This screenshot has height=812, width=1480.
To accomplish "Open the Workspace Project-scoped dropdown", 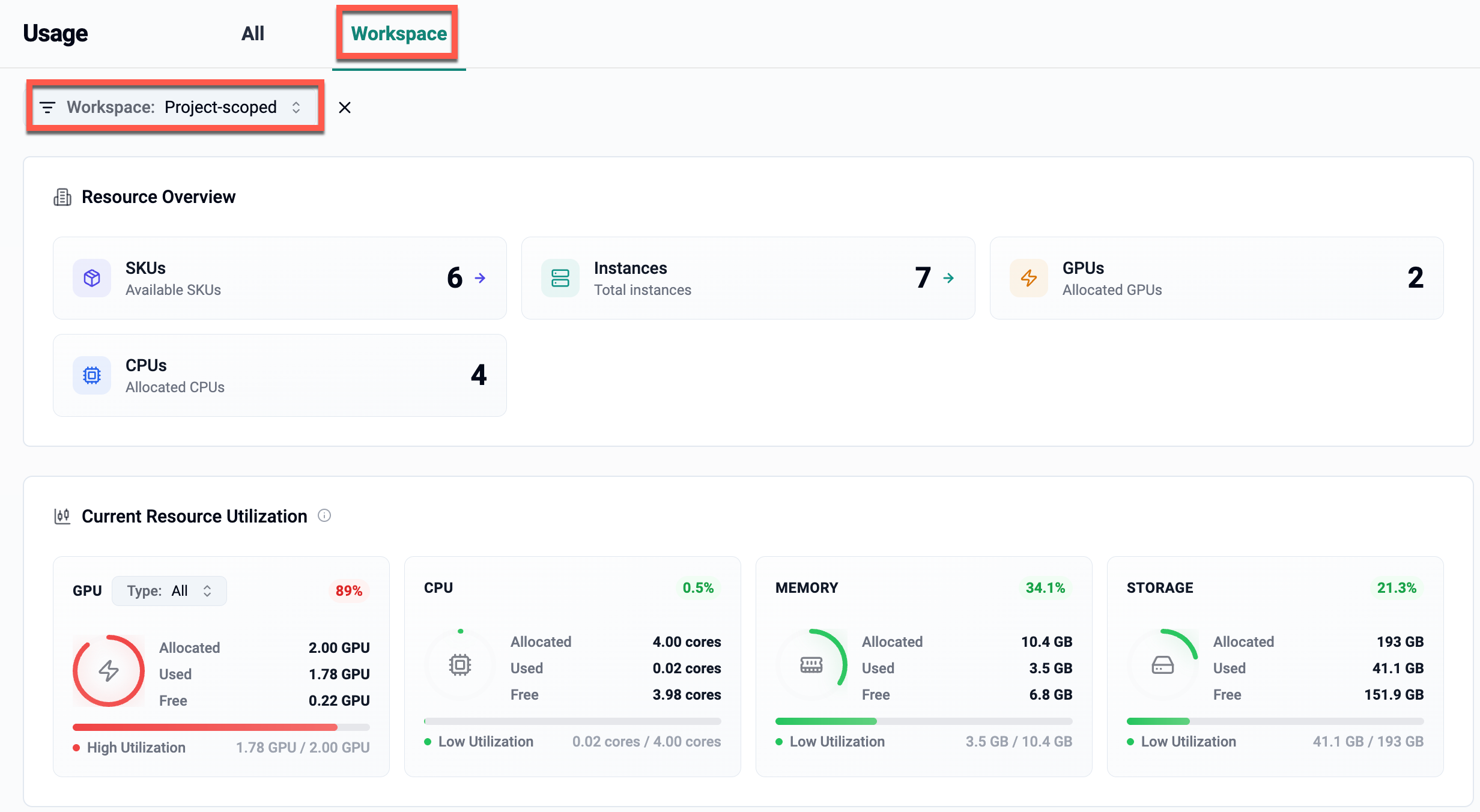I will pos(174,108).
